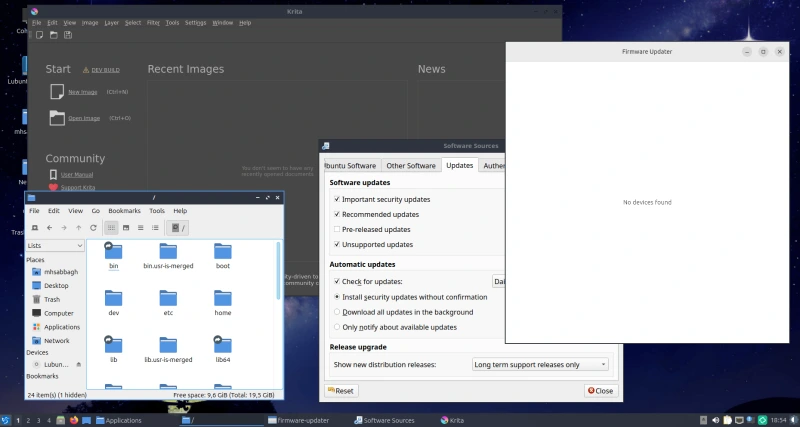The width and height of the screenshot is (800, 427).
Task: Go up to the parent folder in file manager
Action: coord(79,228)
